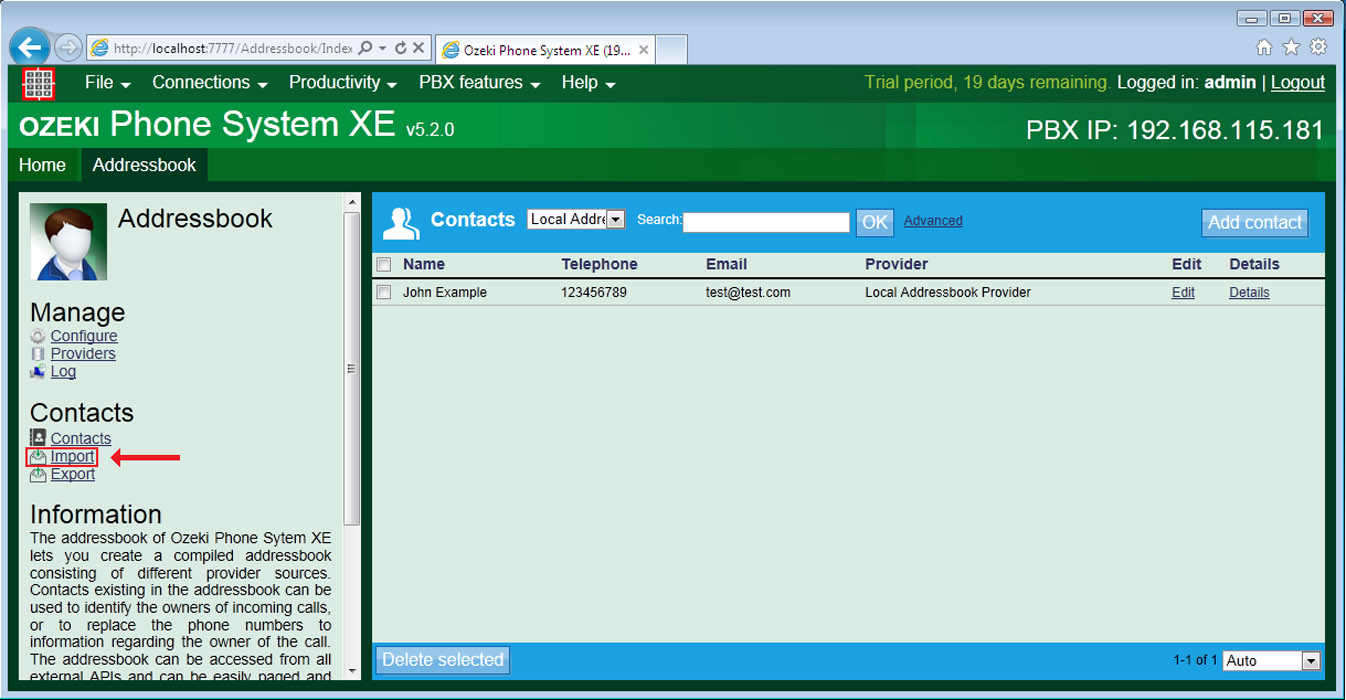Click Logout link
Viewport: 1346px width, 700px height.
(1298, 83)
